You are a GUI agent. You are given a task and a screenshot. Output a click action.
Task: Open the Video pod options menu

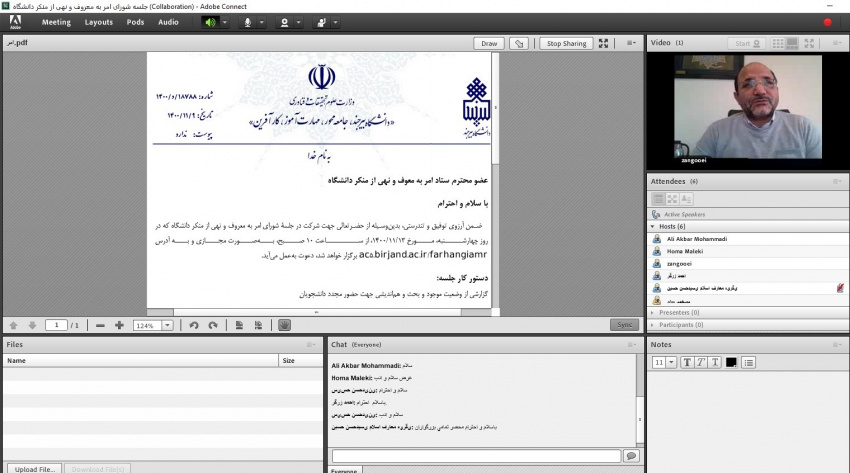(x=837, y=43)
